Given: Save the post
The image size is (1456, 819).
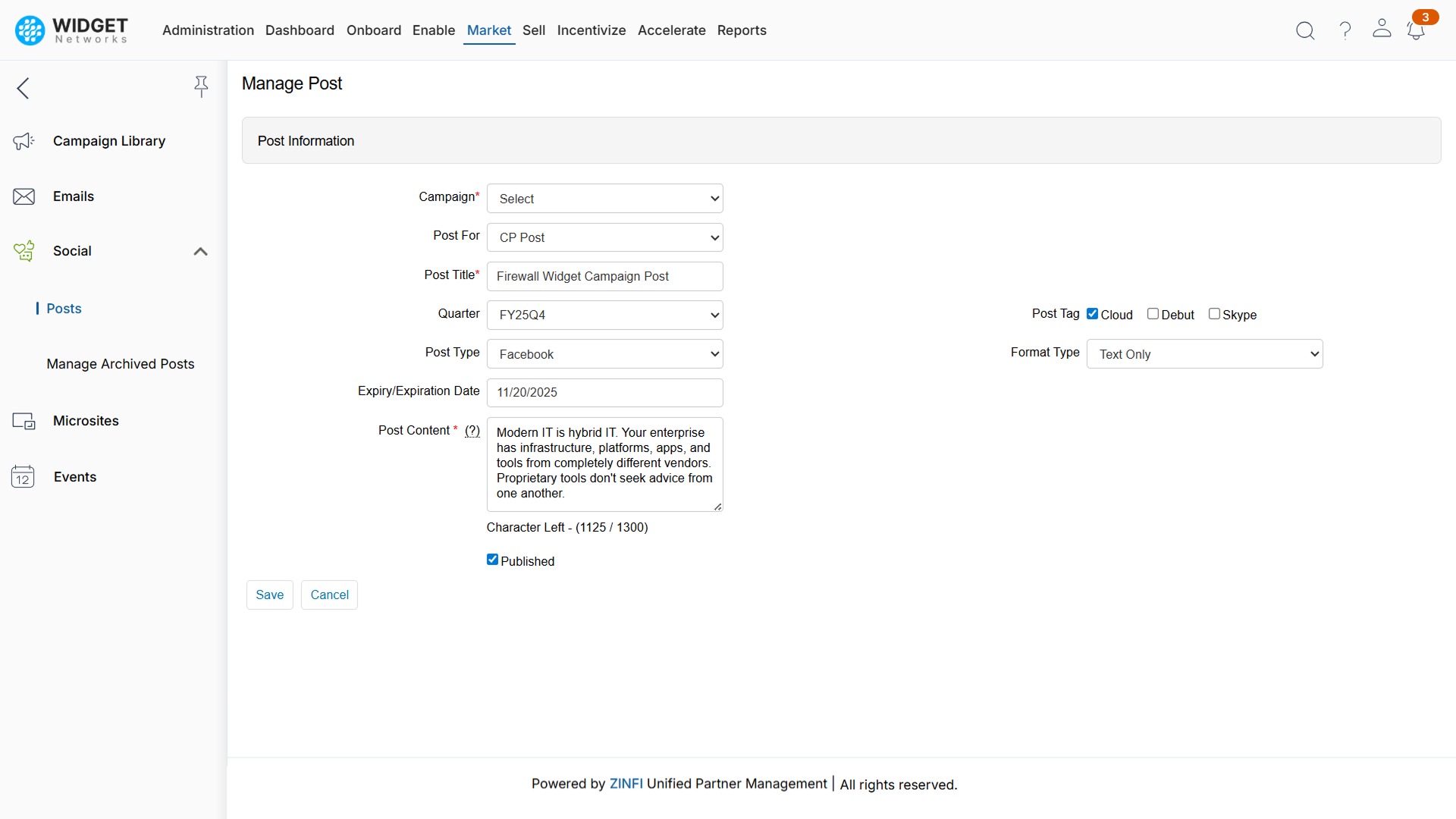Looking at the screenshot, I should [x=269, y=595].
